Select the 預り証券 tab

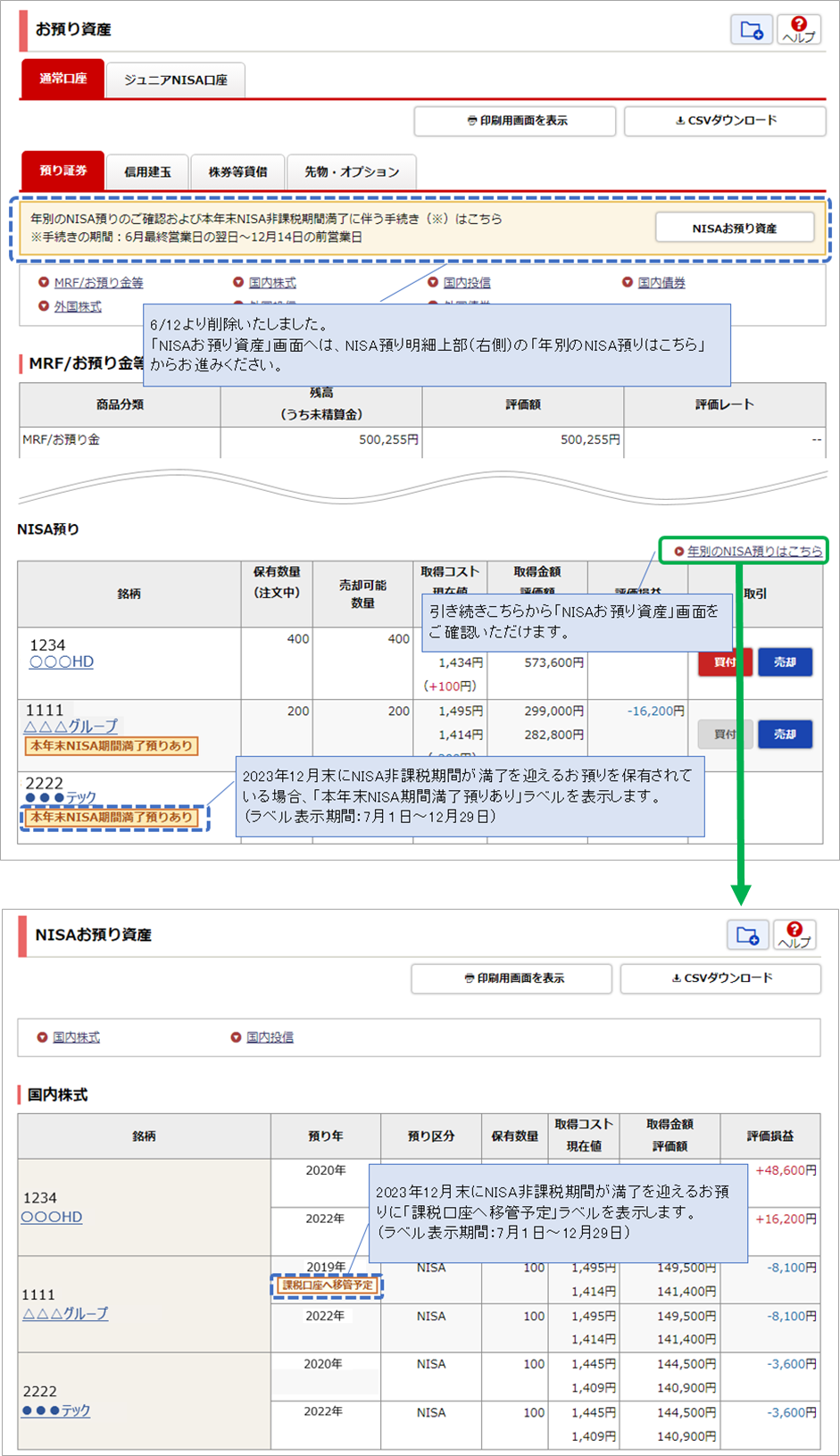point(62,171)
